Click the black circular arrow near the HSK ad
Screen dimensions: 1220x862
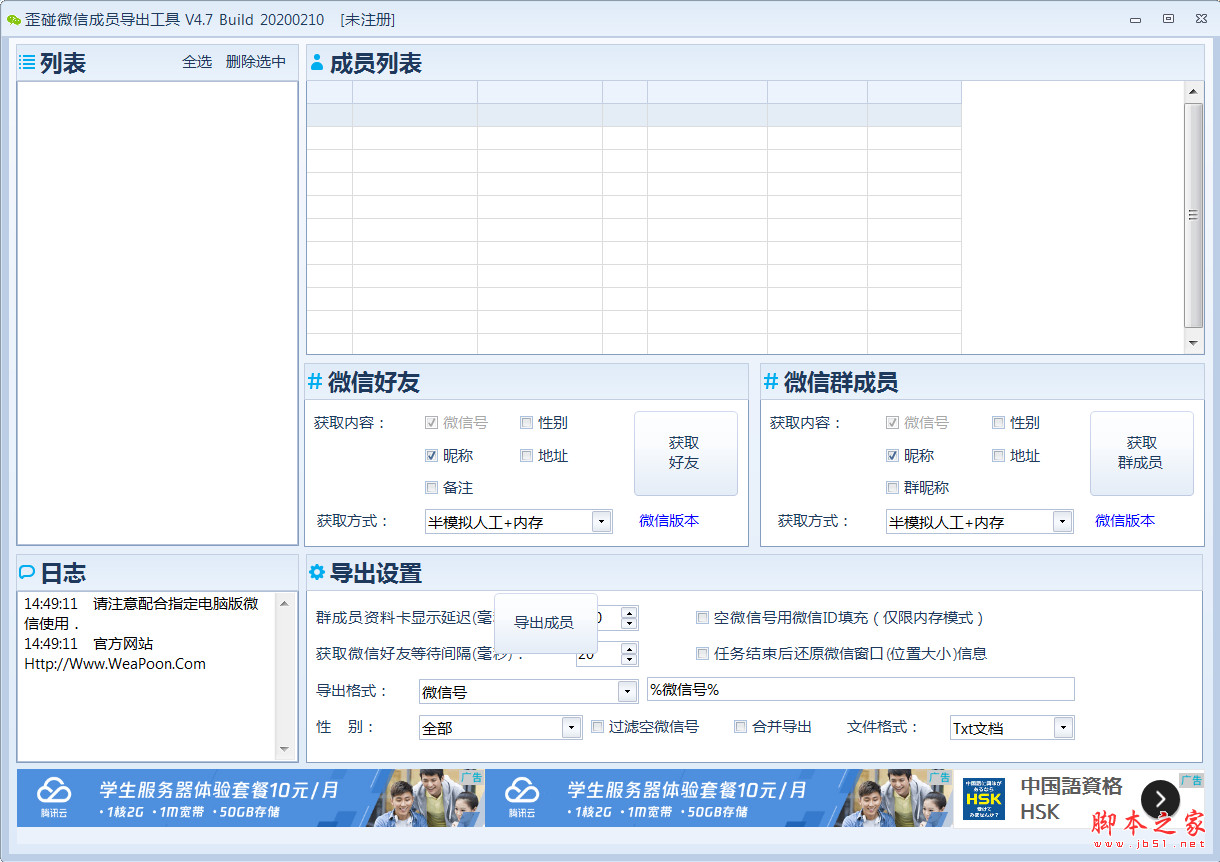[1160, 800]
